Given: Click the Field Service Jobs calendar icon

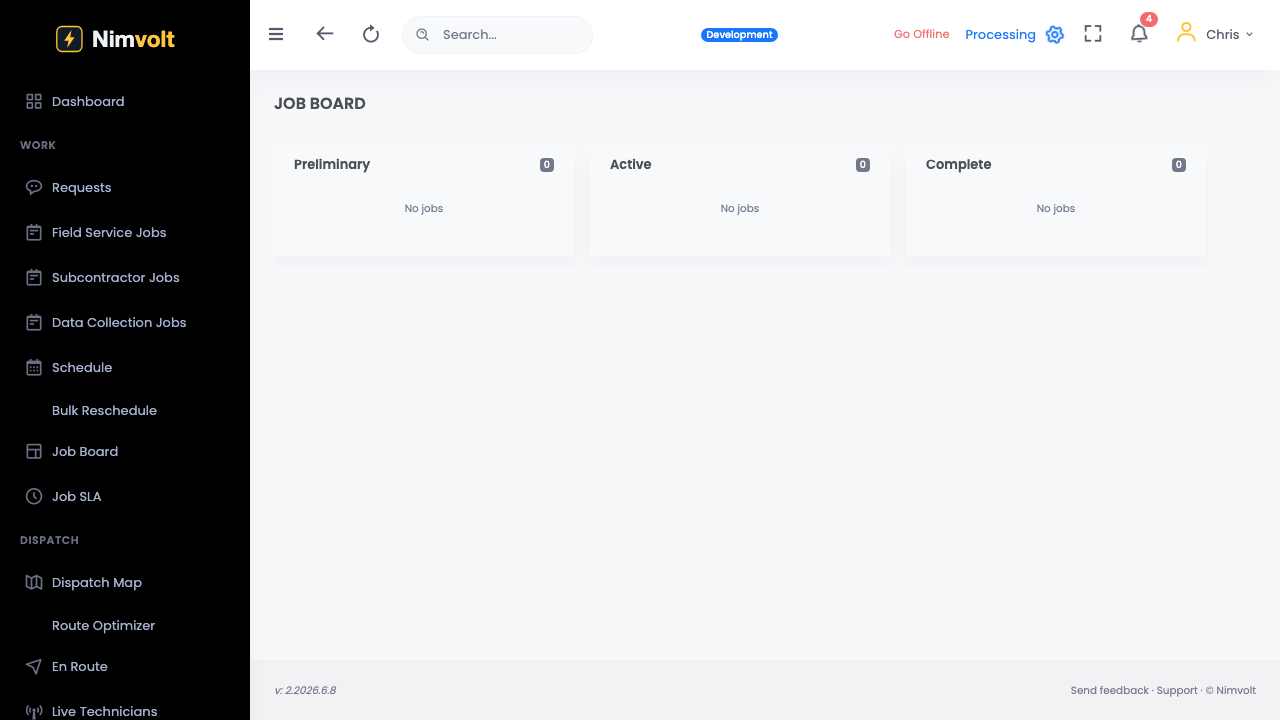Looking at the screenshot, I should point(34,232).
